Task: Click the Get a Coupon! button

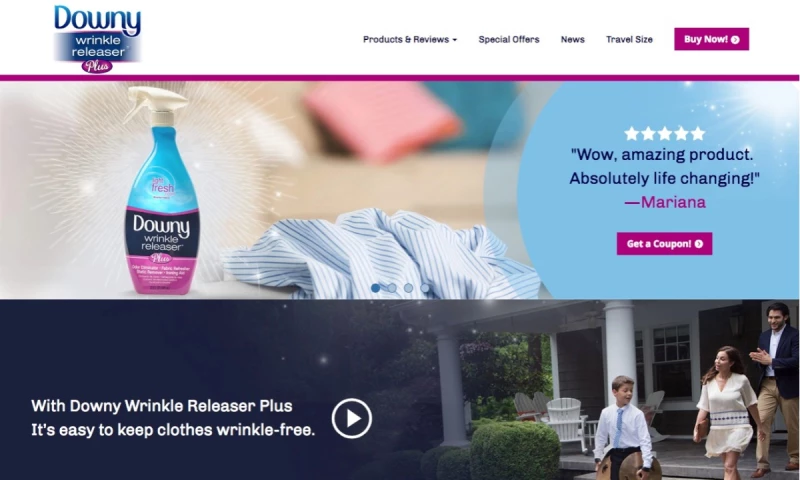Action: (664, 244)
